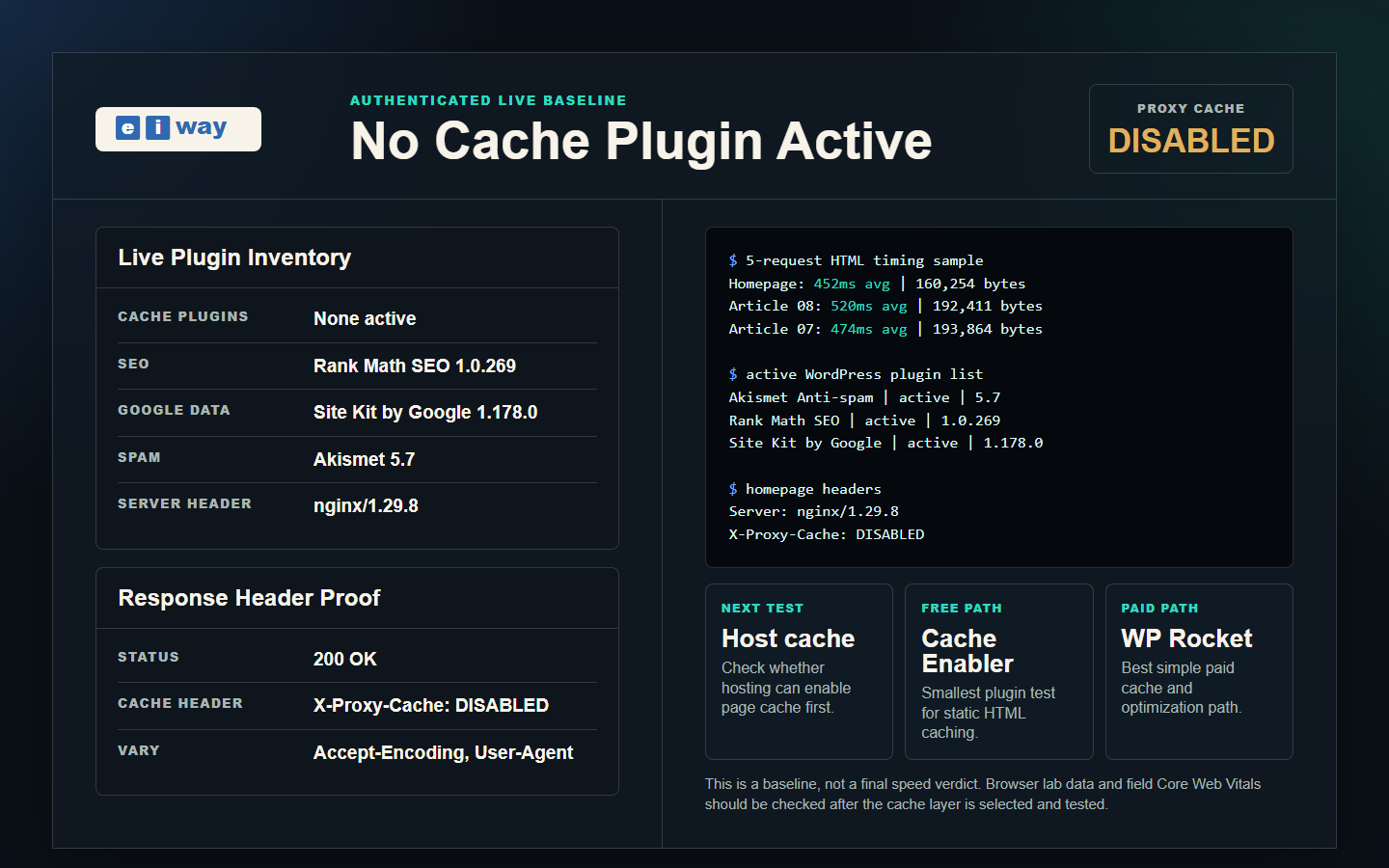Click 'Rank Math SEO | active' terminal line
This screenshot has width=1389, height=868.
point(864,420)
